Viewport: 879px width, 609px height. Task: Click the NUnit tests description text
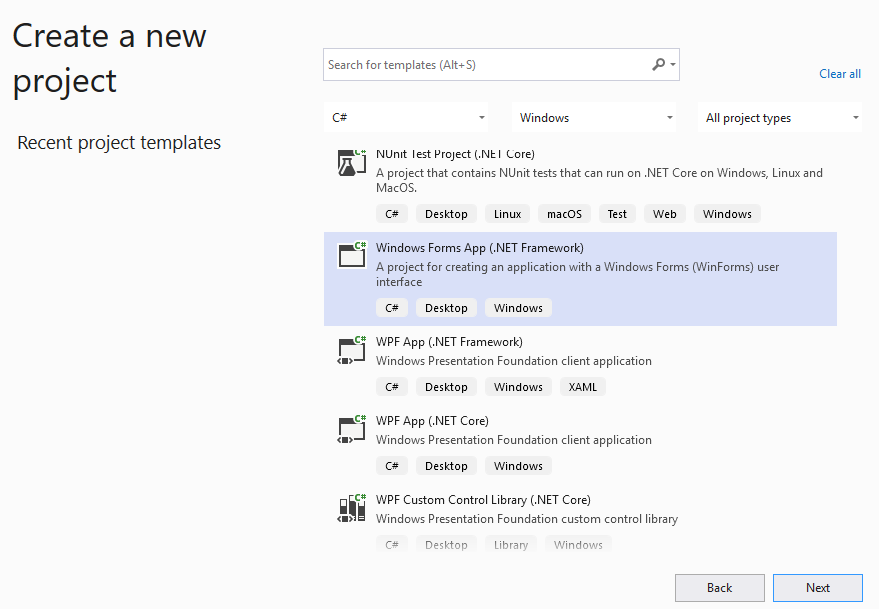coord(599,180)
